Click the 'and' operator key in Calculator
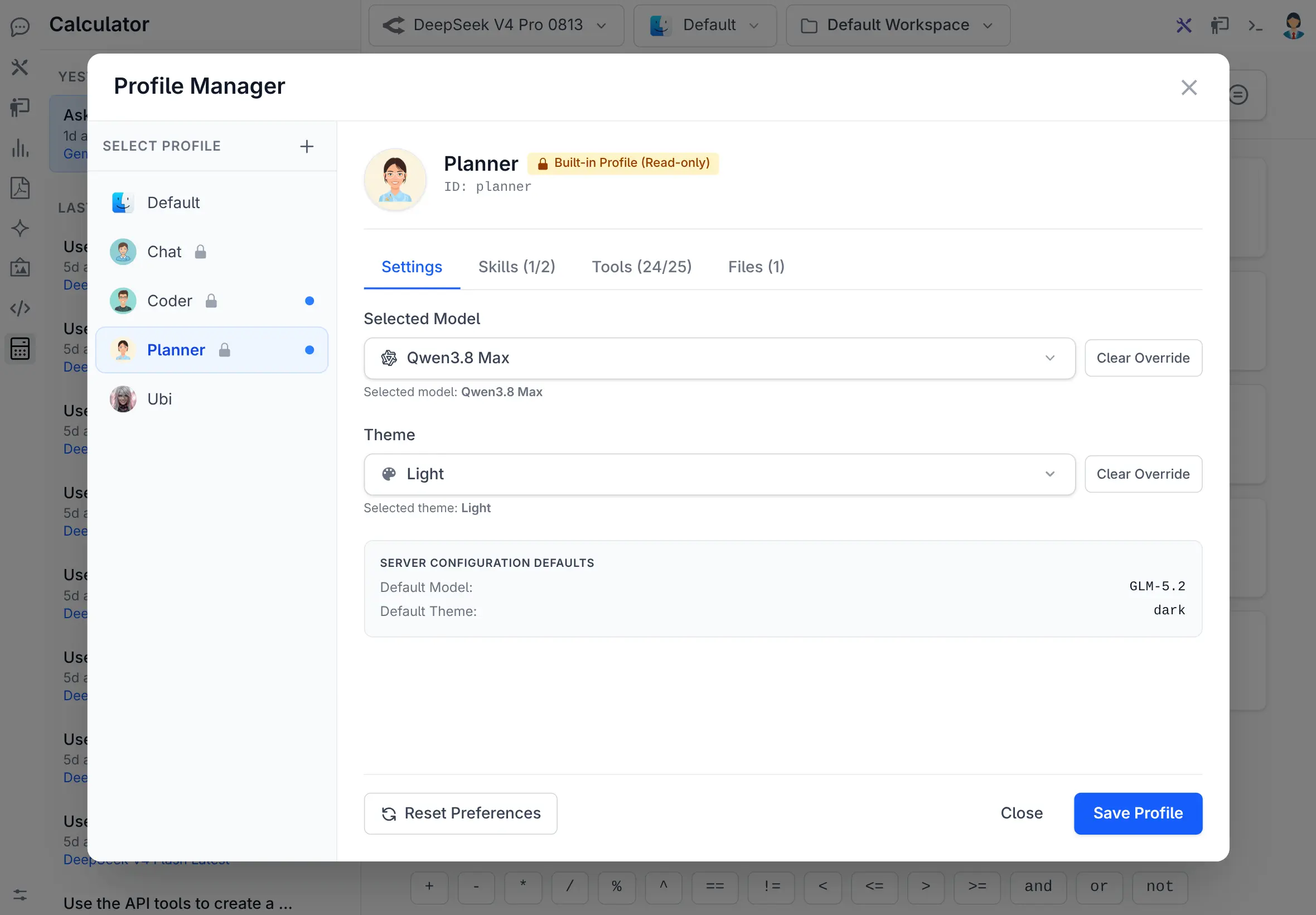 (x=1038, y=887)
